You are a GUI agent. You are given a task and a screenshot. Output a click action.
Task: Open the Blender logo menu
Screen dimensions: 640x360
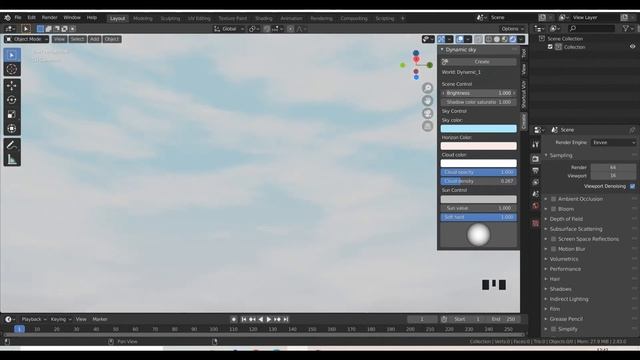(7, 18)
